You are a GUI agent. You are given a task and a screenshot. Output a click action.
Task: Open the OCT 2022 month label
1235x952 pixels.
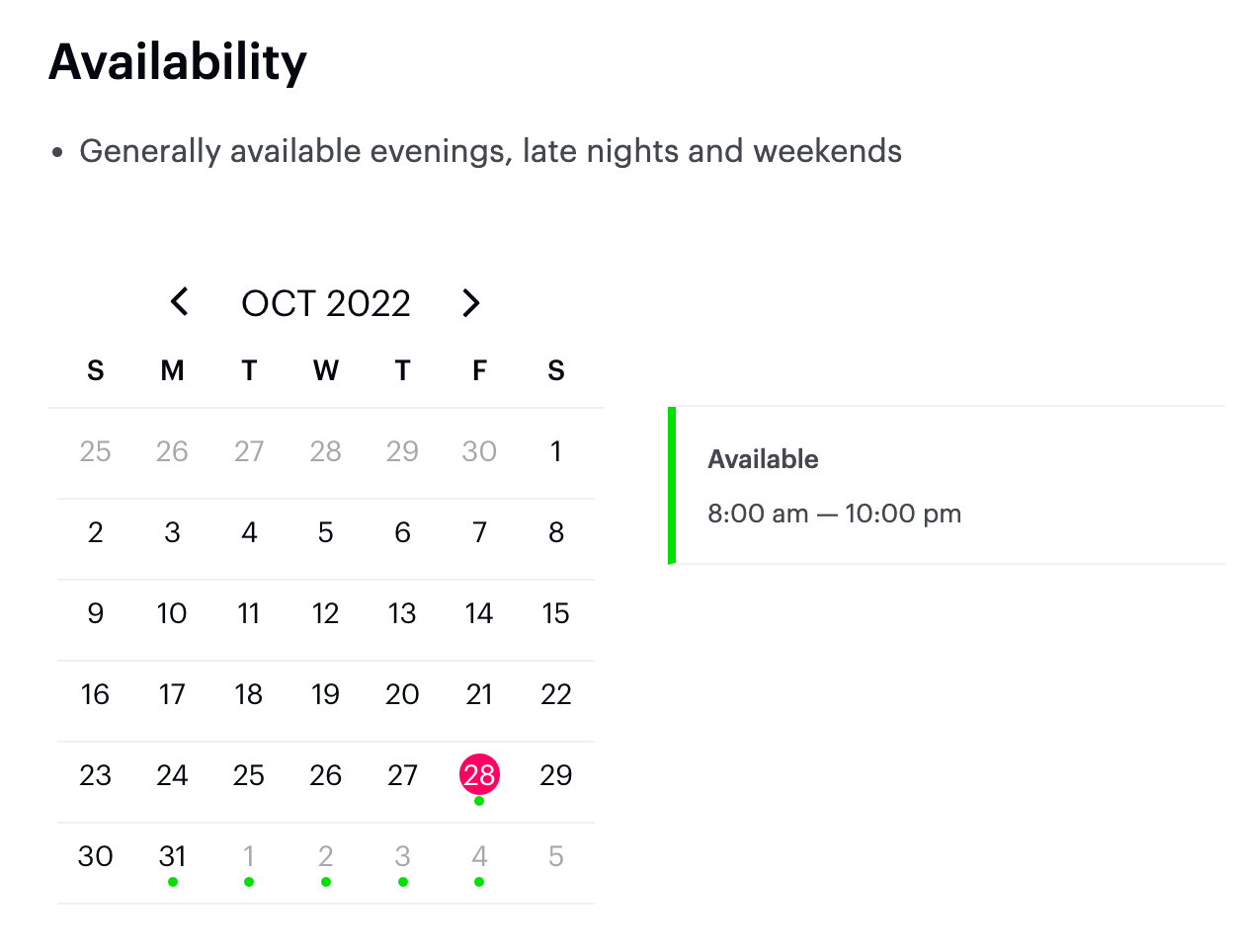pos(325,303)
